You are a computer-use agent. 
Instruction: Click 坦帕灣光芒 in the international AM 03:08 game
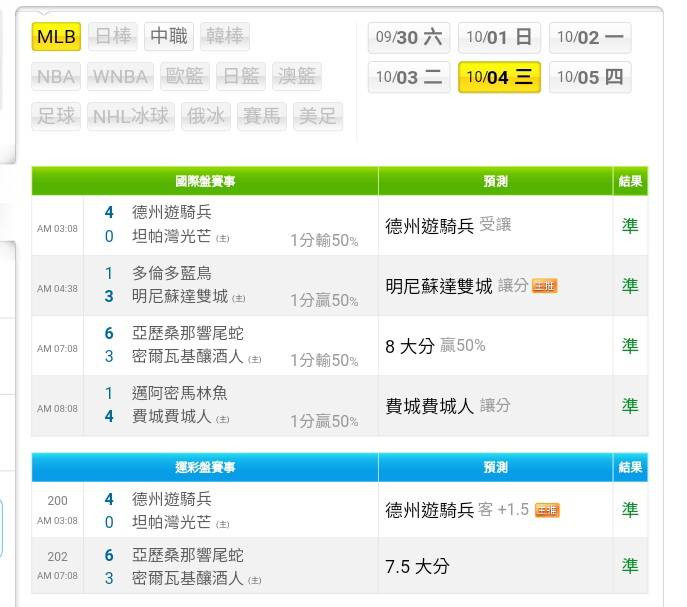coord(172,237)
